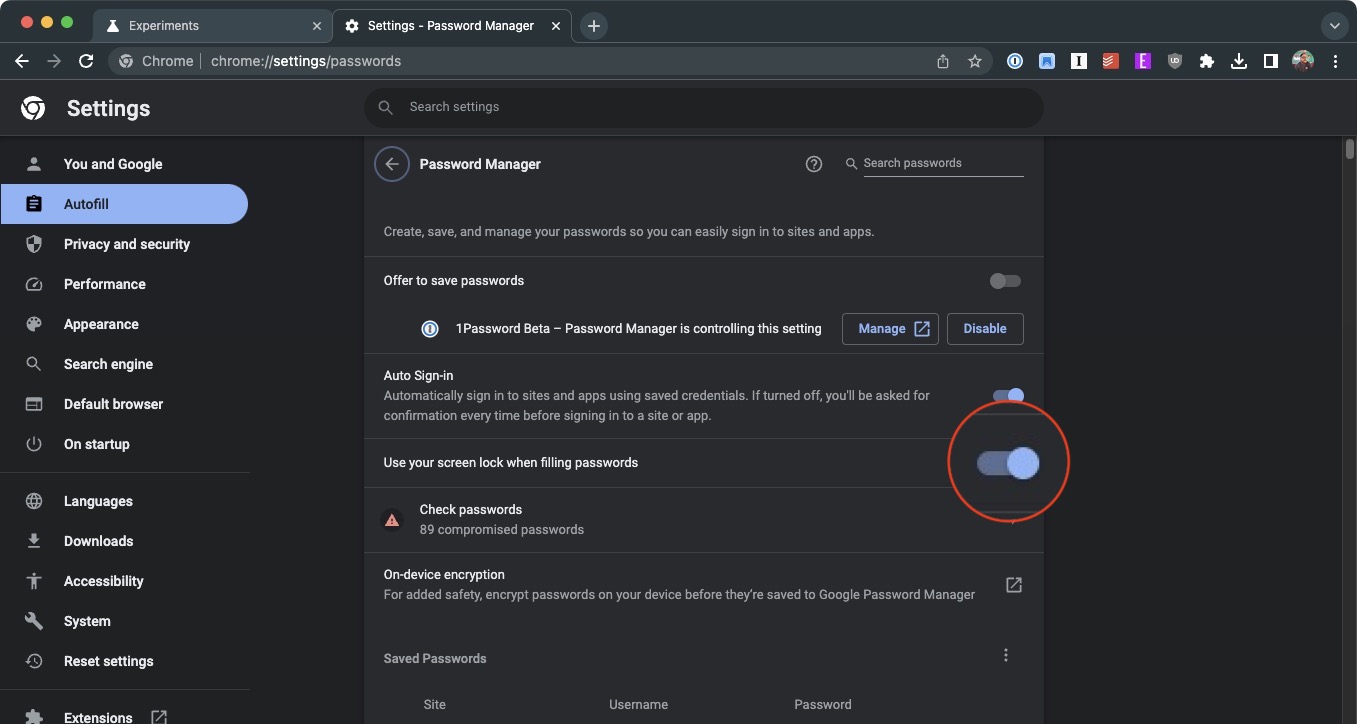Open Appearance settings
Screen dimensions: 1357x724
click(101, 324)
